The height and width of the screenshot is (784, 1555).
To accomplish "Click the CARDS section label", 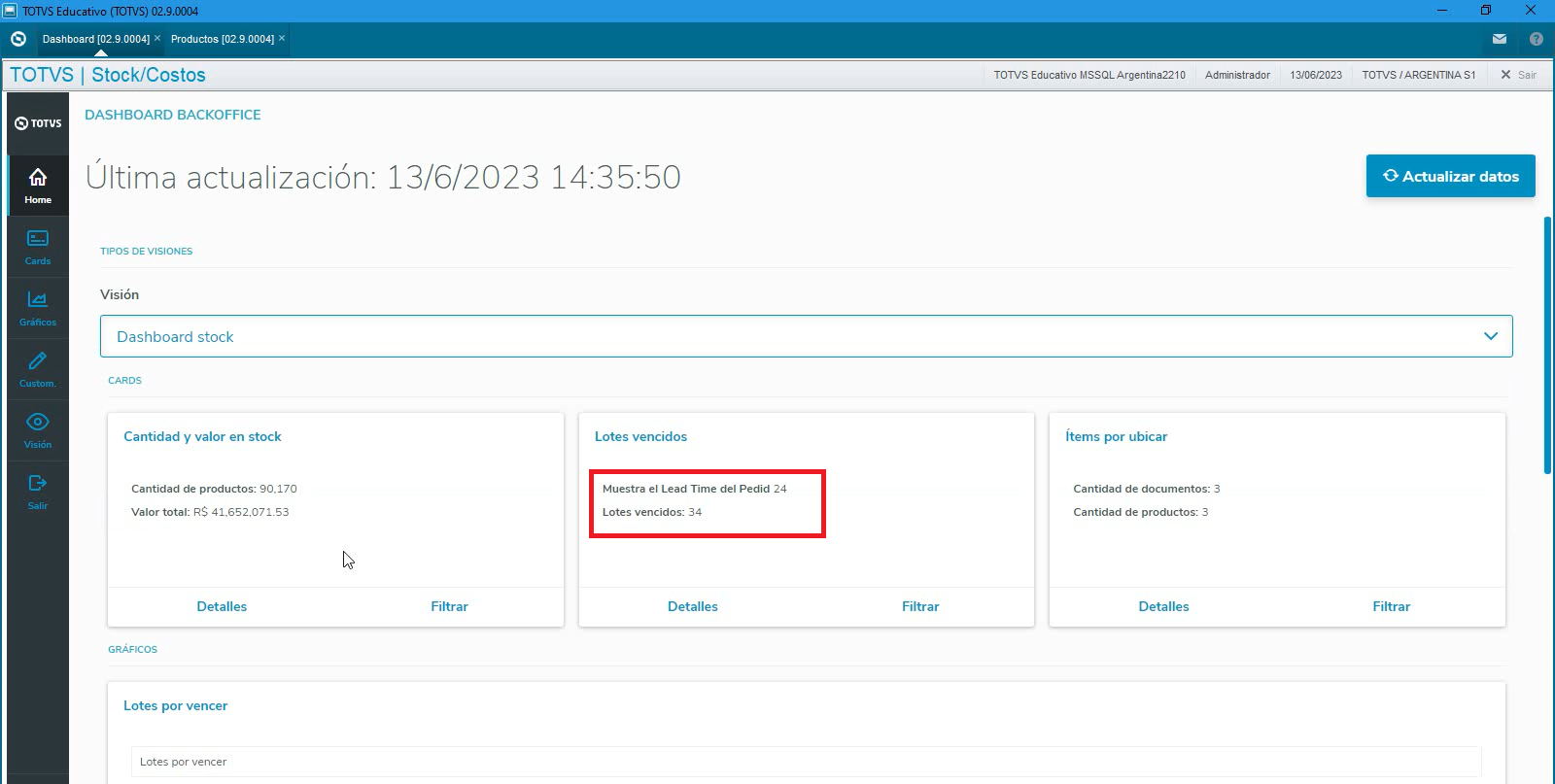I will [x=124, y=380].
